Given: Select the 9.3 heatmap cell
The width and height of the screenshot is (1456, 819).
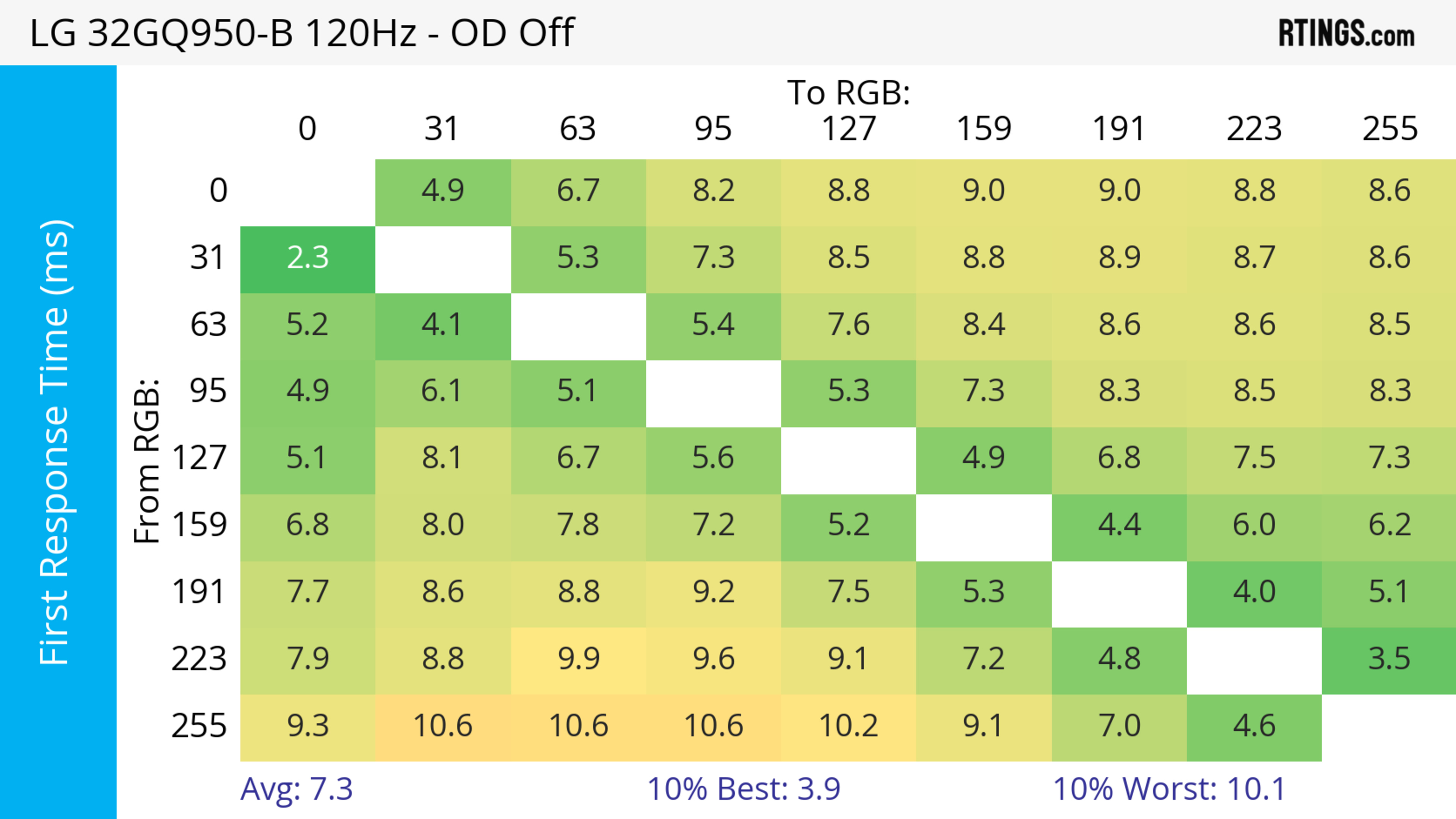Looking at the screenshot, I should 308,727.
